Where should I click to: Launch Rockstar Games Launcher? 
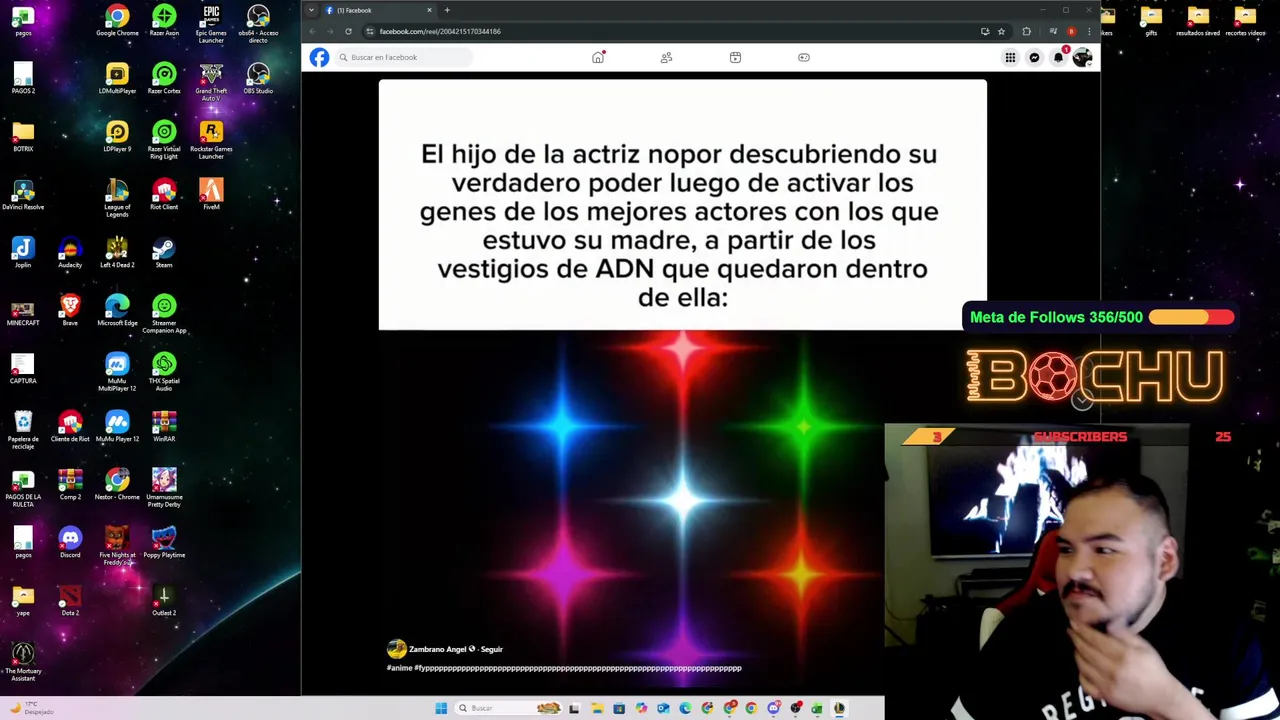pyautogui.click(x=211, y=140)
